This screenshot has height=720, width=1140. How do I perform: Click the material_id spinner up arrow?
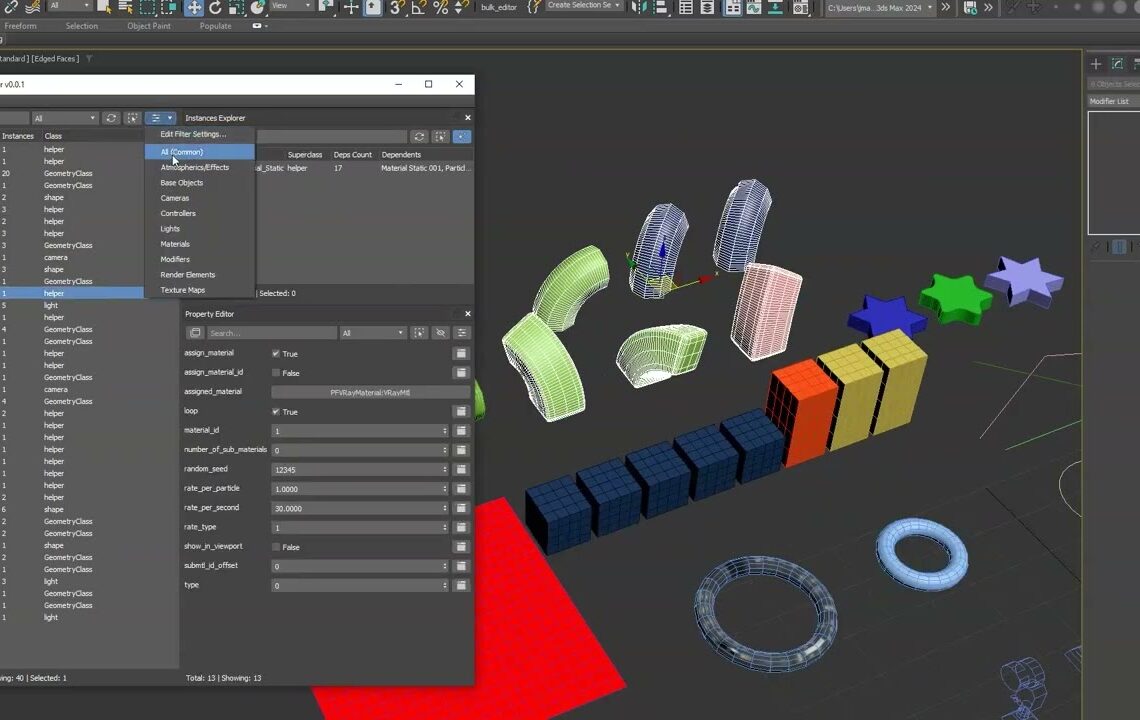[x=447, y=427]
